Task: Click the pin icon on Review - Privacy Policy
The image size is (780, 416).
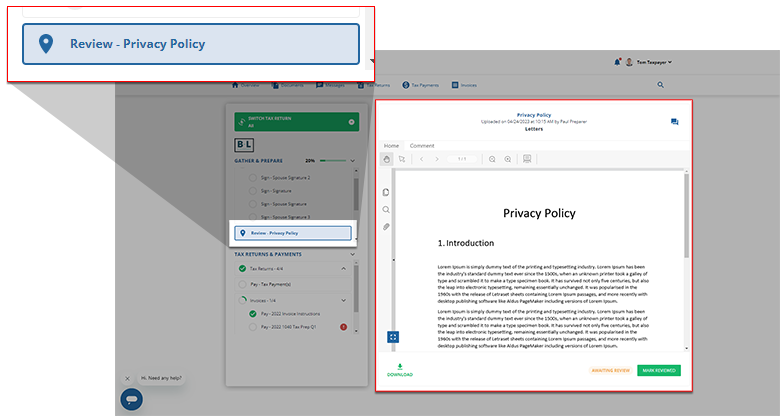Action: click(243, 233)
